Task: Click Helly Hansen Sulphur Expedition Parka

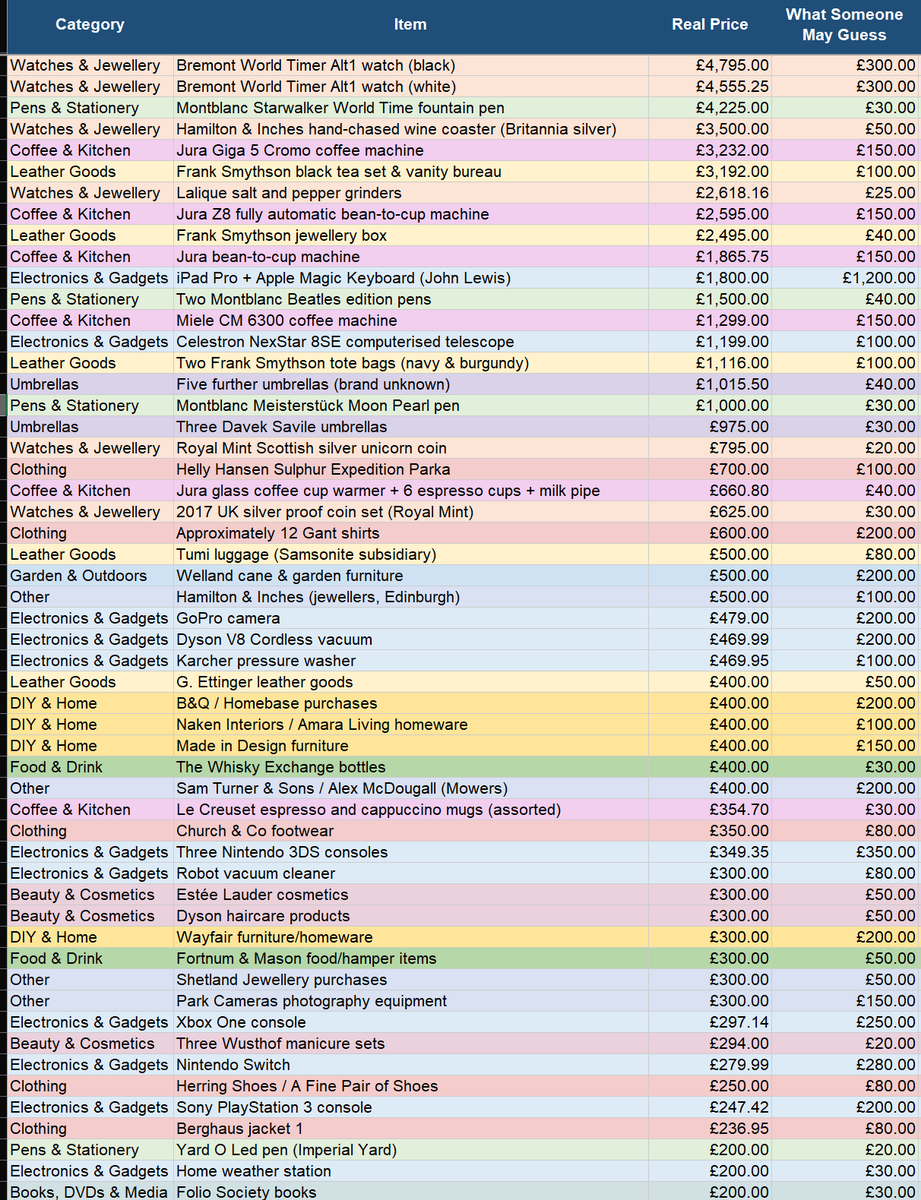Action: (411, 469)
